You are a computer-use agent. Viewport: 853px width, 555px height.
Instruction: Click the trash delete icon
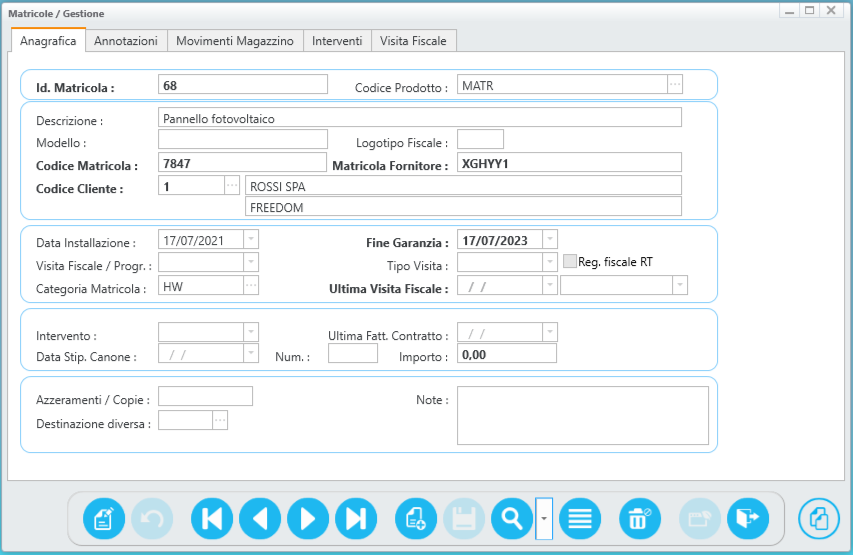640,518
